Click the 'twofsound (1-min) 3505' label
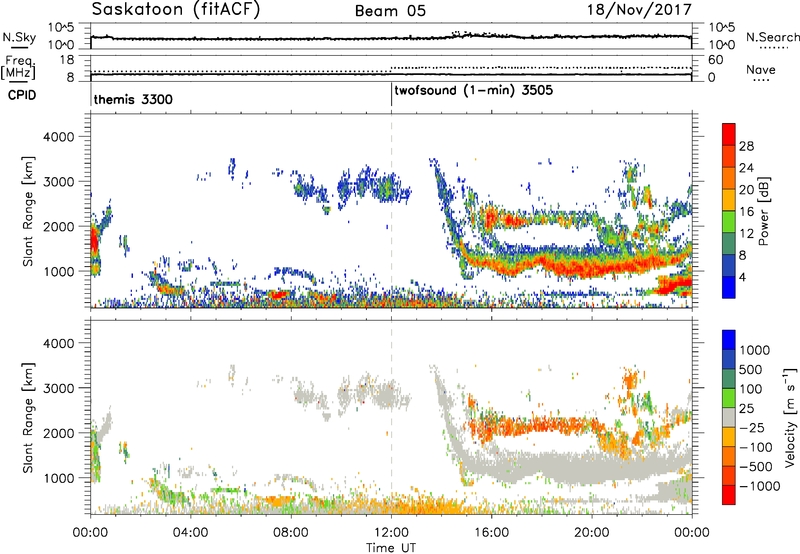 tap(473, 91)
